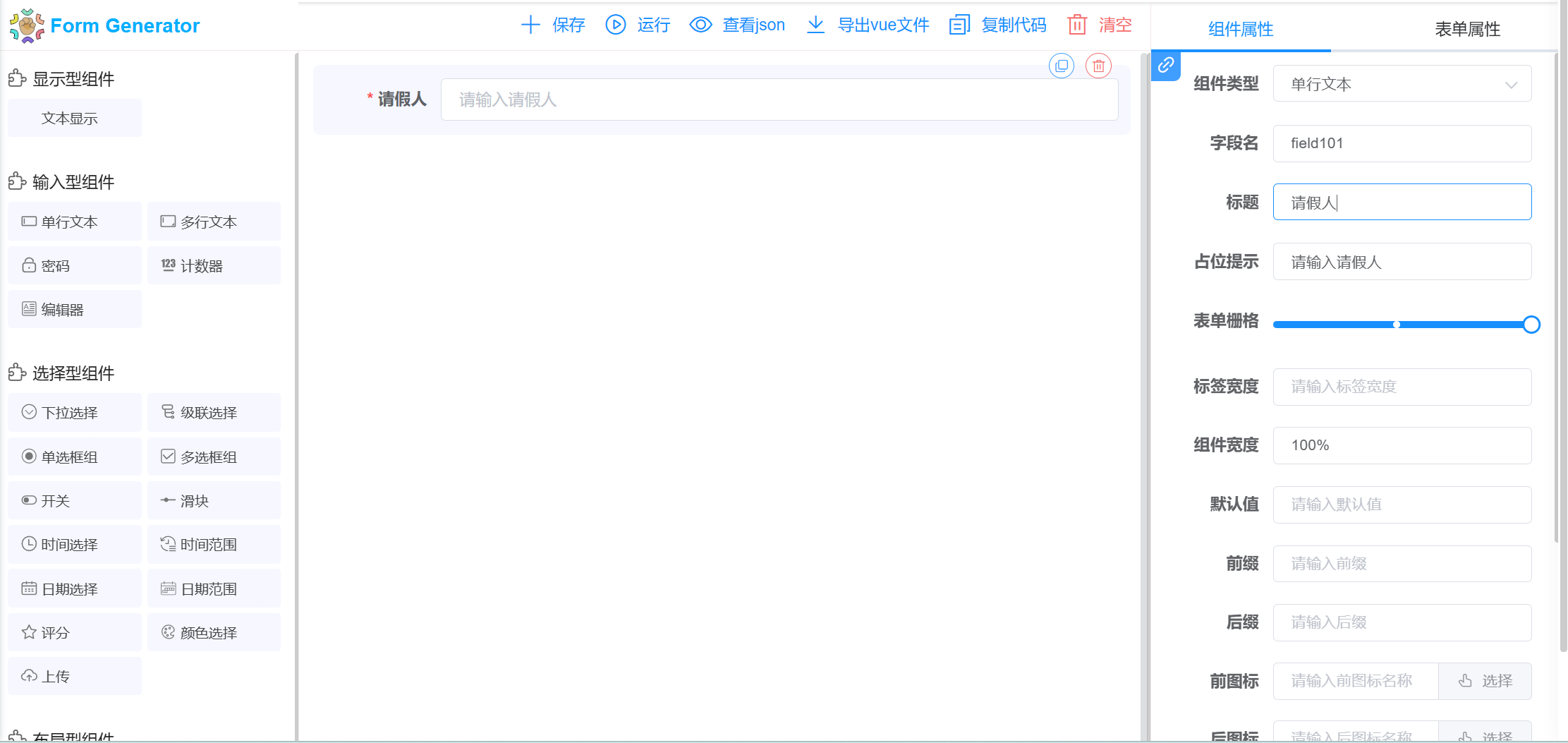Switch to the 表单属性 tab
1568x743 pixels.
point(1467,29)
